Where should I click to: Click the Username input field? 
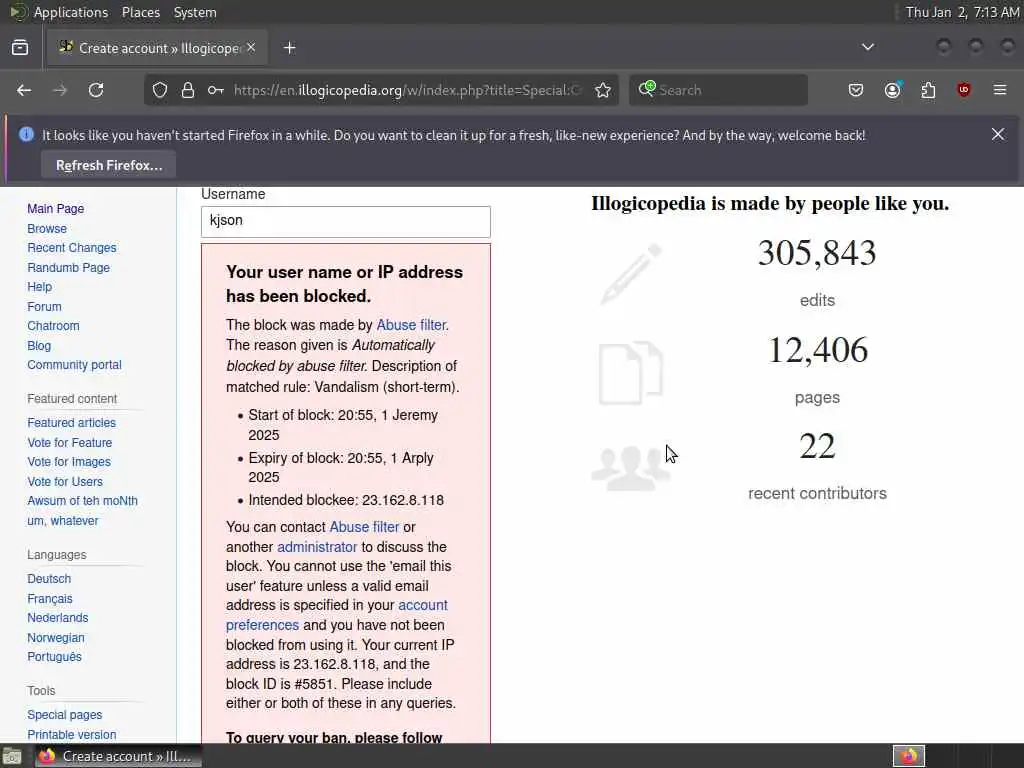tap(345, 221)
